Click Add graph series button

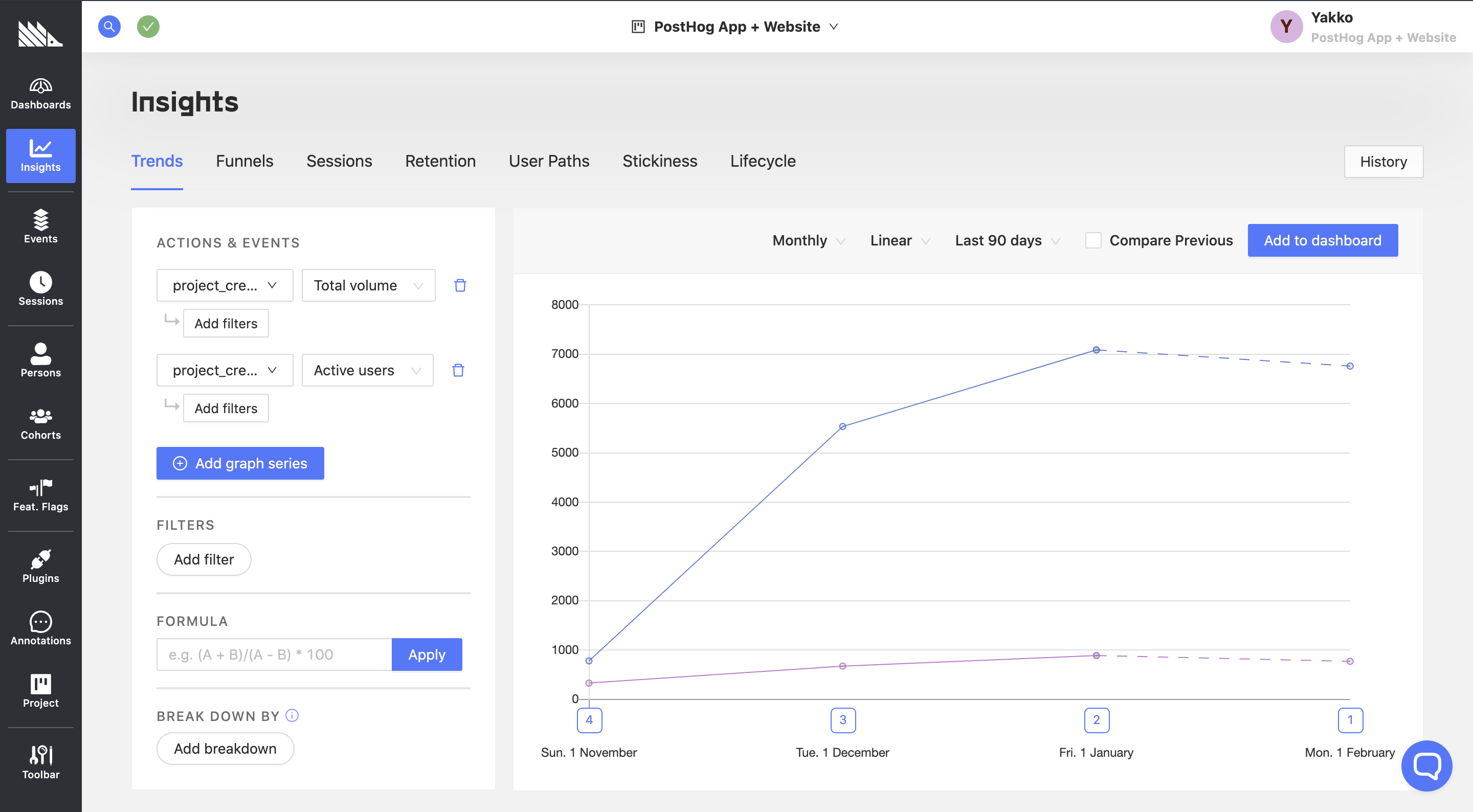click(240, 463)
